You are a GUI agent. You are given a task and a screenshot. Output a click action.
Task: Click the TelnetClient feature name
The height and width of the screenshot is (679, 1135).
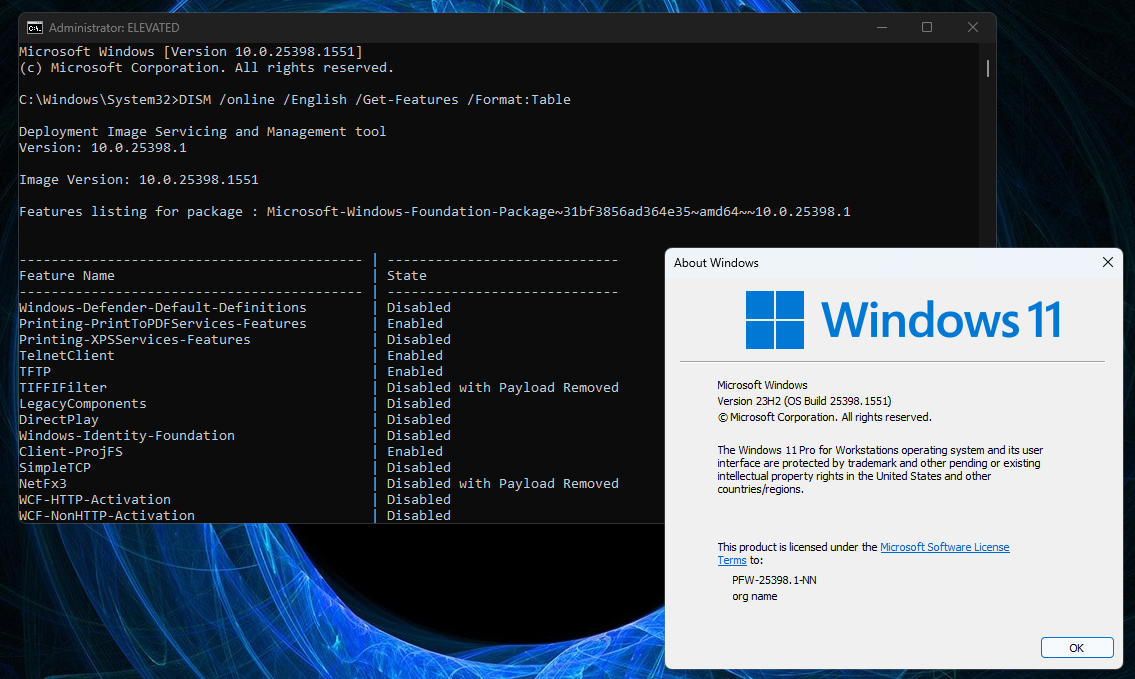coord(67,355)
